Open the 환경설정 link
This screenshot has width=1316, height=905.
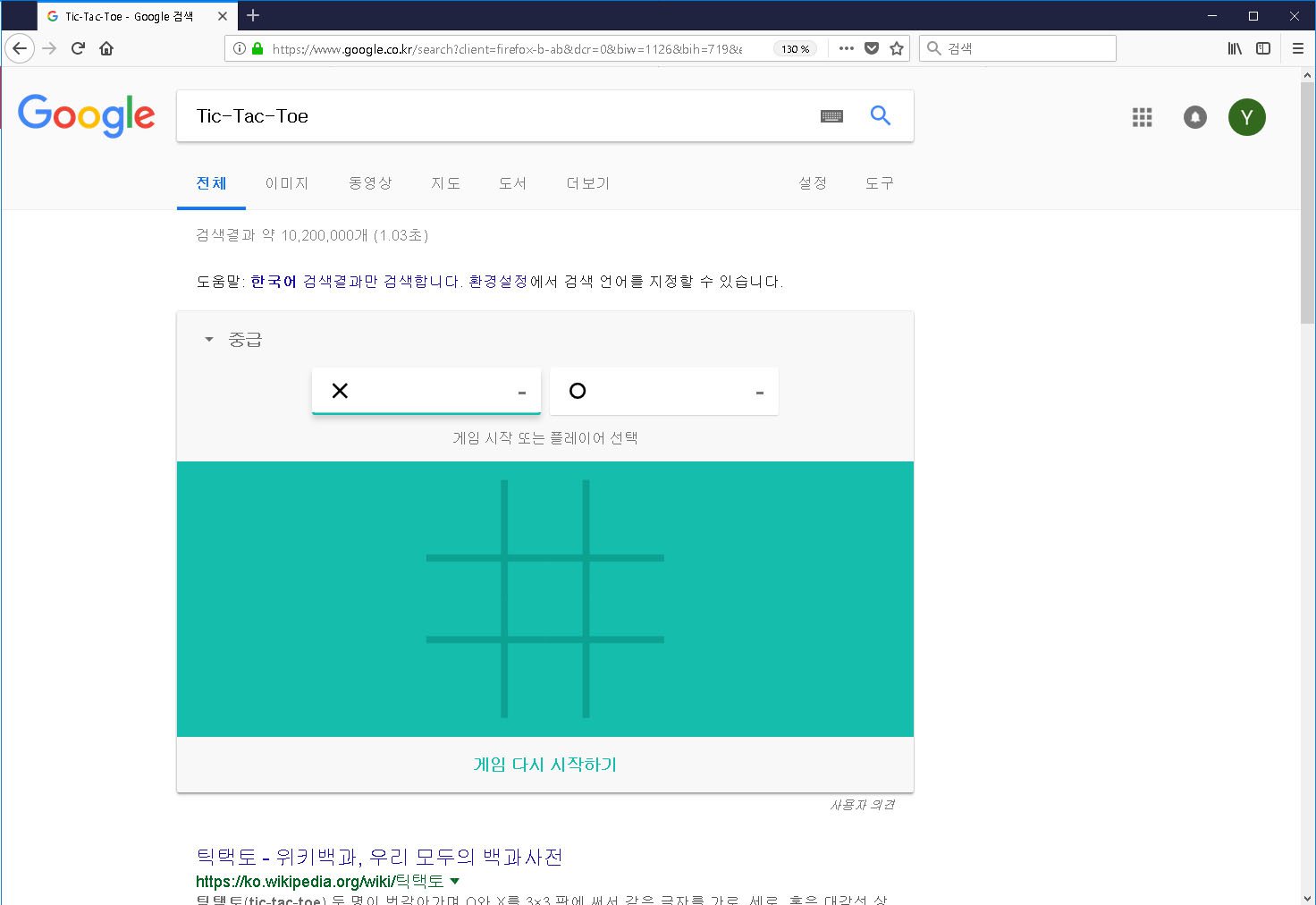tap(498, 282)
